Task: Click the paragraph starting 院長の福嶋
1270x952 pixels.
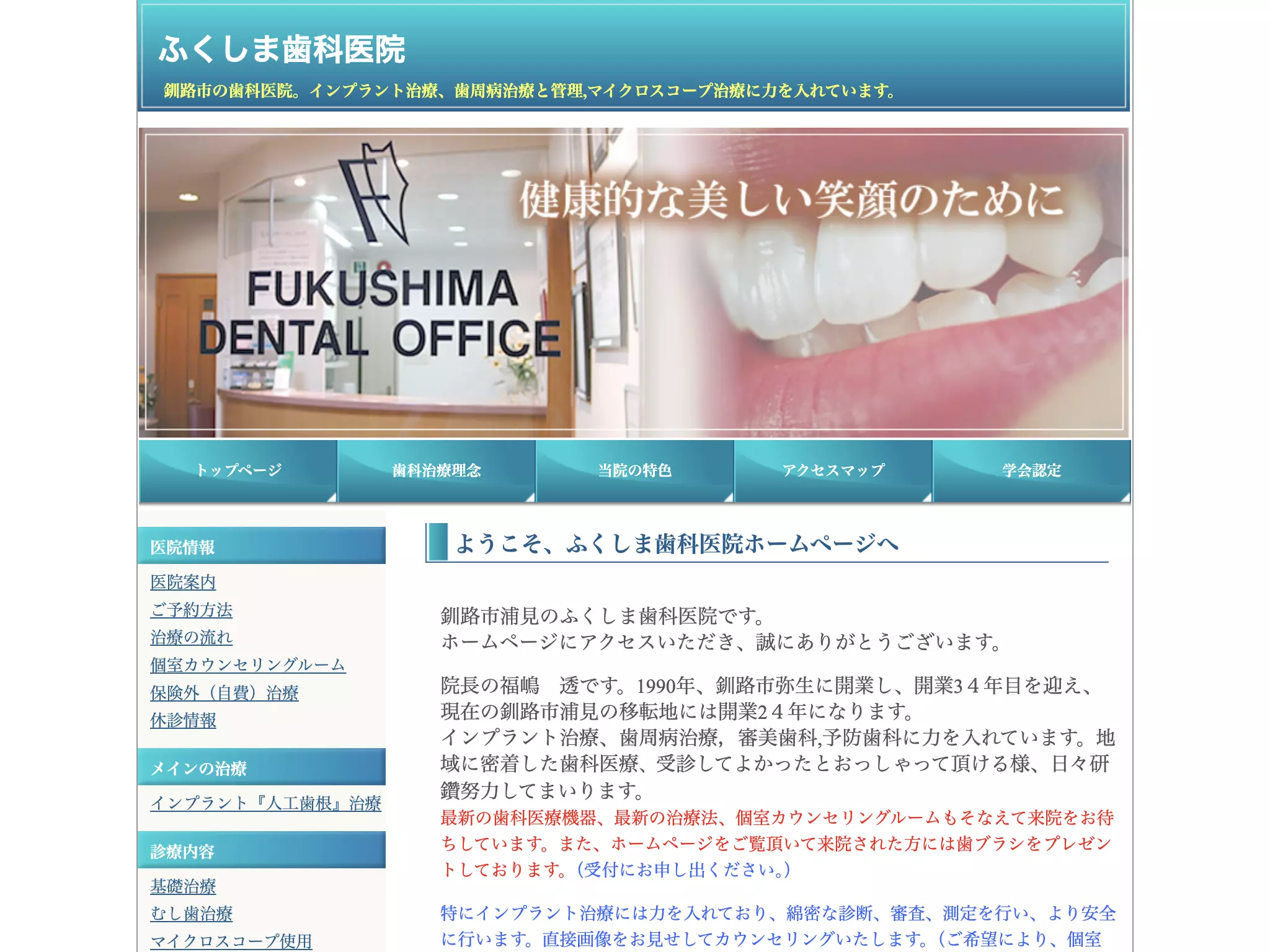Action: [778, 738]
